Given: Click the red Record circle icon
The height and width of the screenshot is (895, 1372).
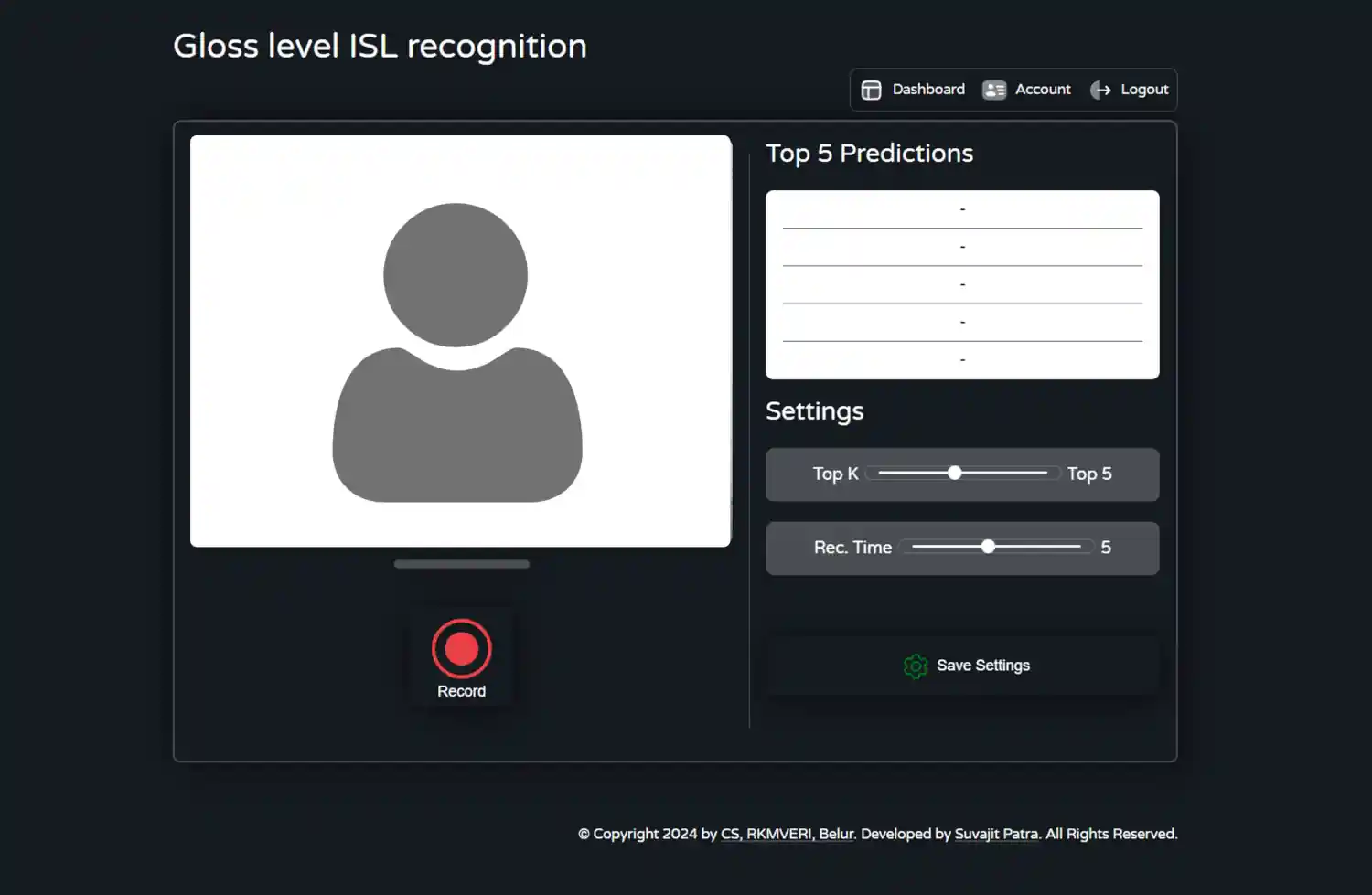Looking at the screenshot, I should 462,649.
